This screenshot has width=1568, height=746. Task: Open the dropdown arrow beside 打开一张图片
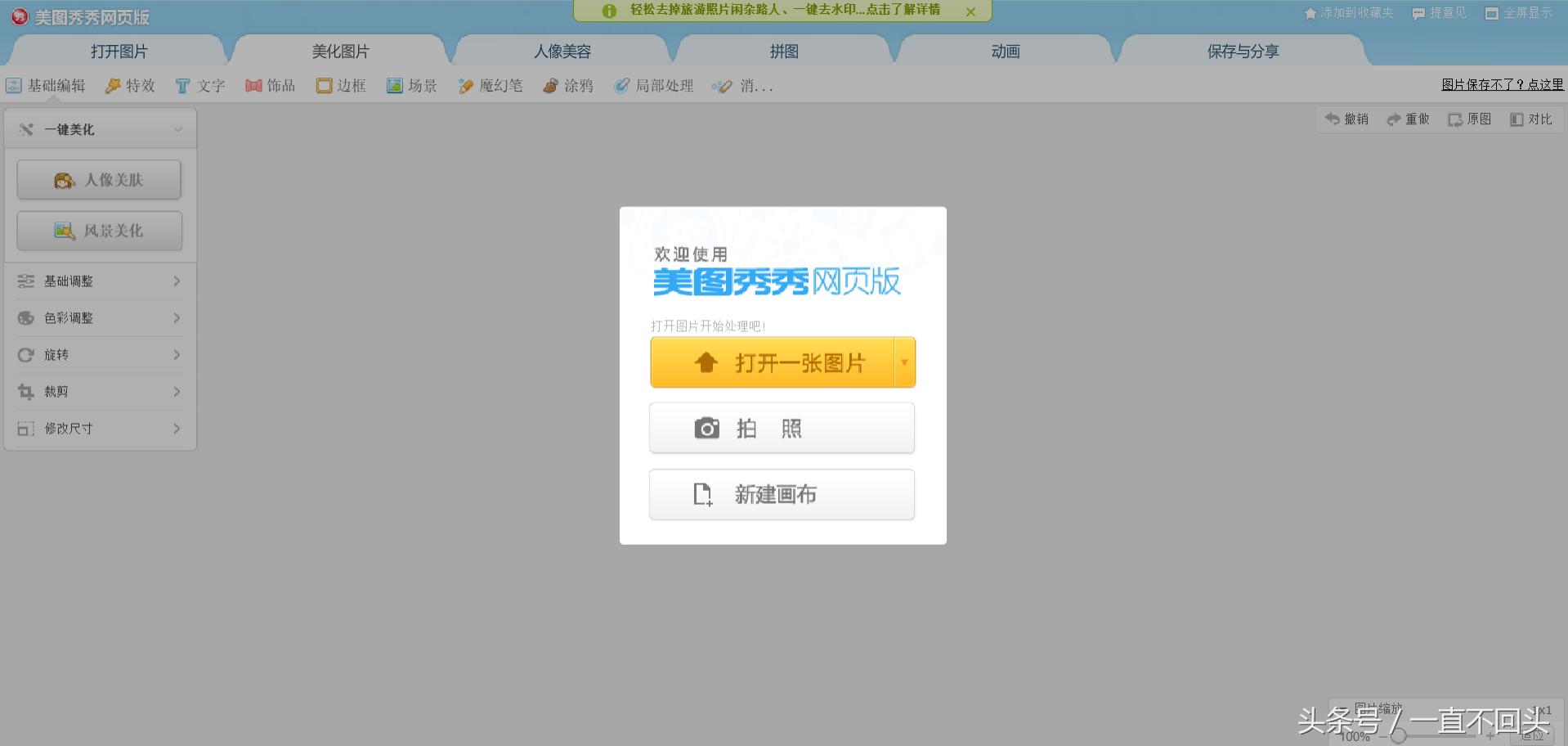click(x=905, y=362)
